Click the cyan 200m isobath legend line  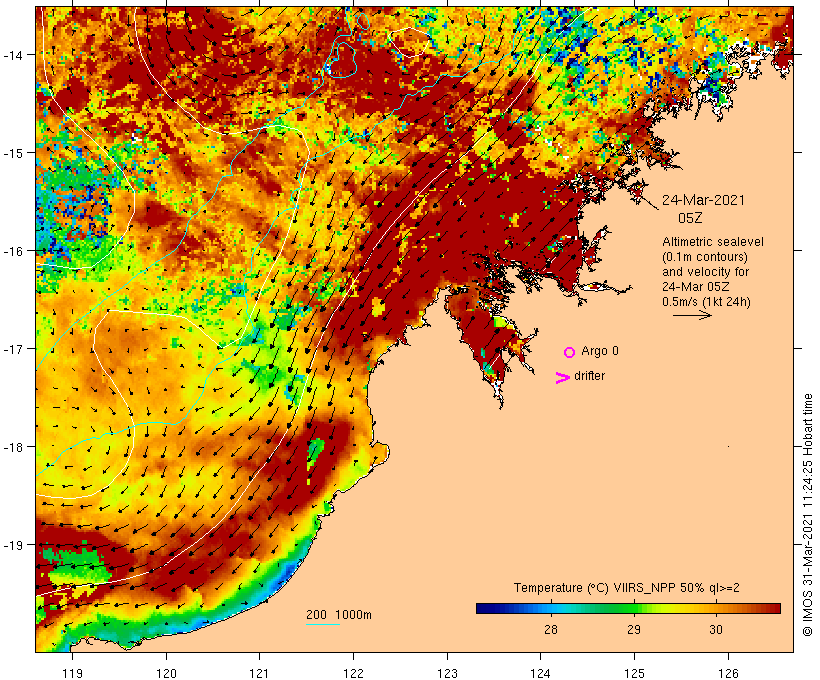pyautogui.click(x=323, y=624)
